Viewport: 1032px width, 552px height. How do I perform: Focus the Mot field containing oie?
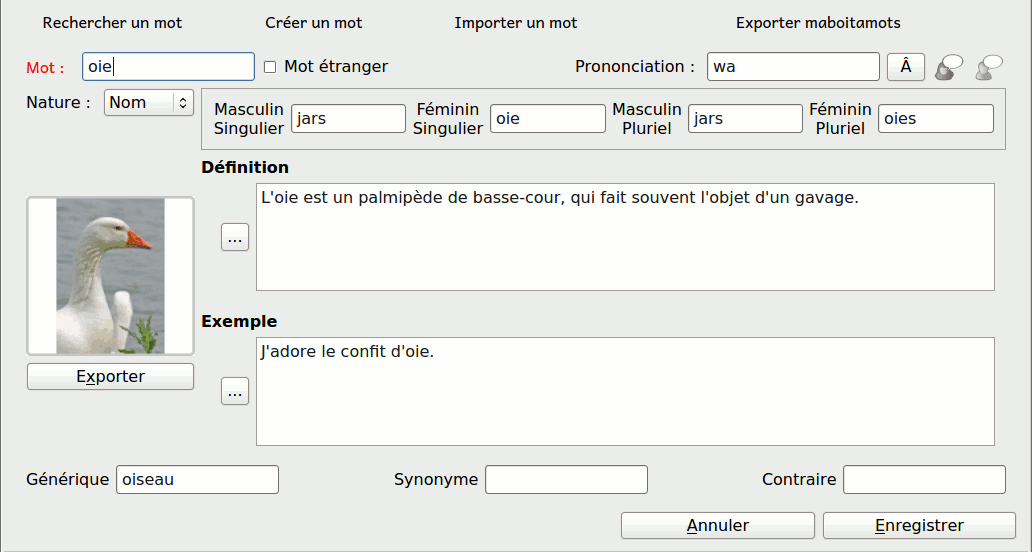click(x=168, y=67)
